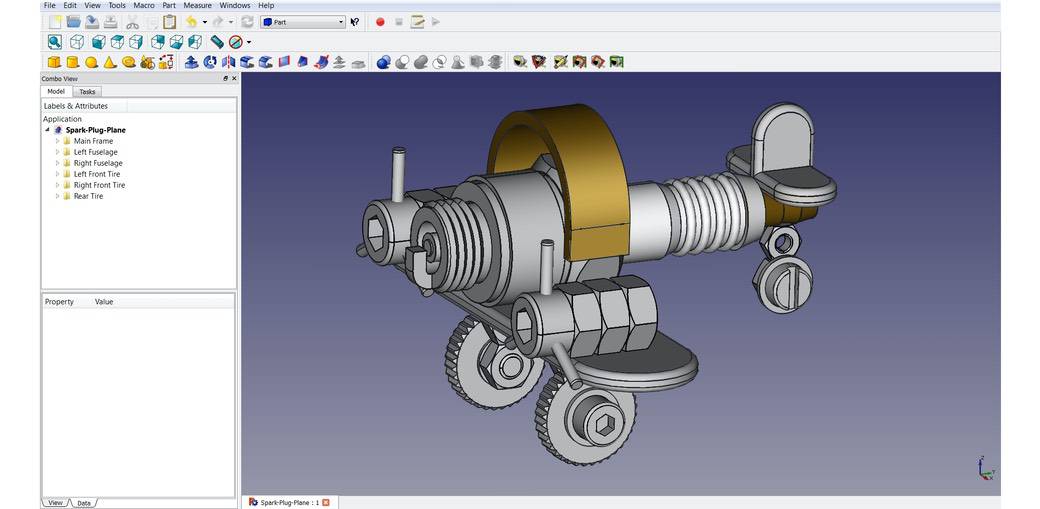The height and width of the screenshot is (509, 1040).
Task: Start macro recording with the red circle
Action: click(380, 22)
